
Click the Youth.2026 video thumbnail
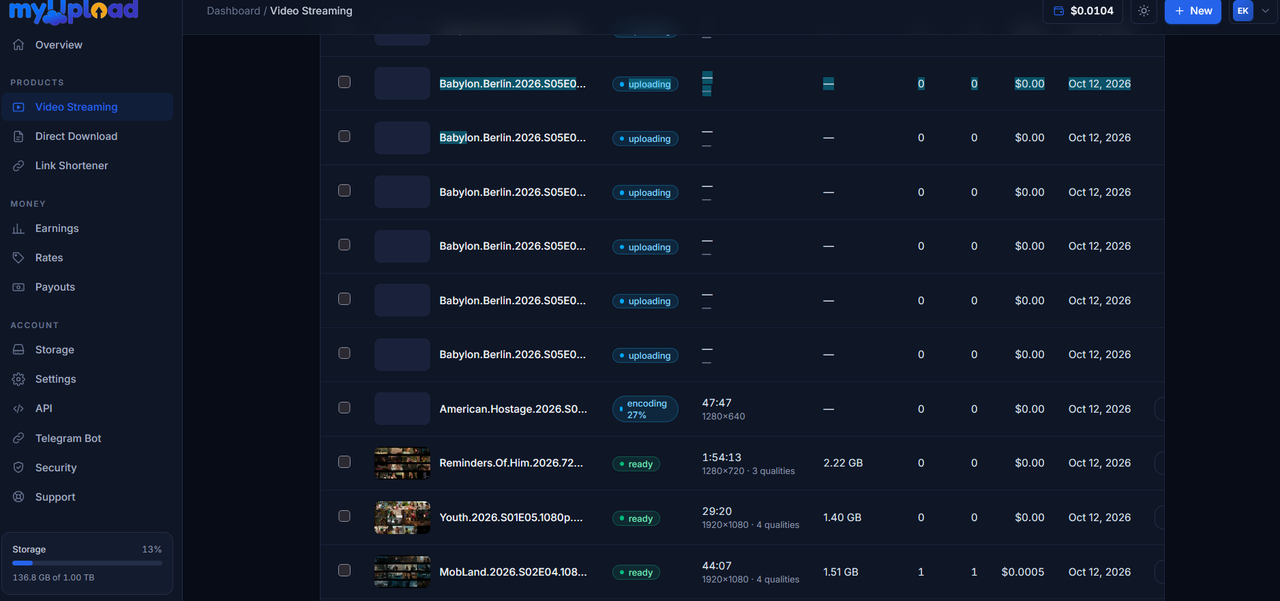(x=402, y=517)
